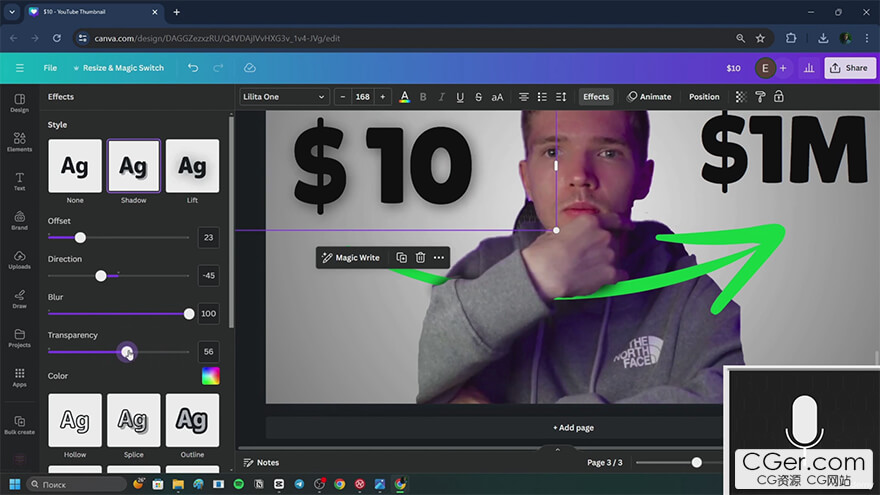880x495 pixels.
Task: Toggle uppercase text option
Action: 497,97
